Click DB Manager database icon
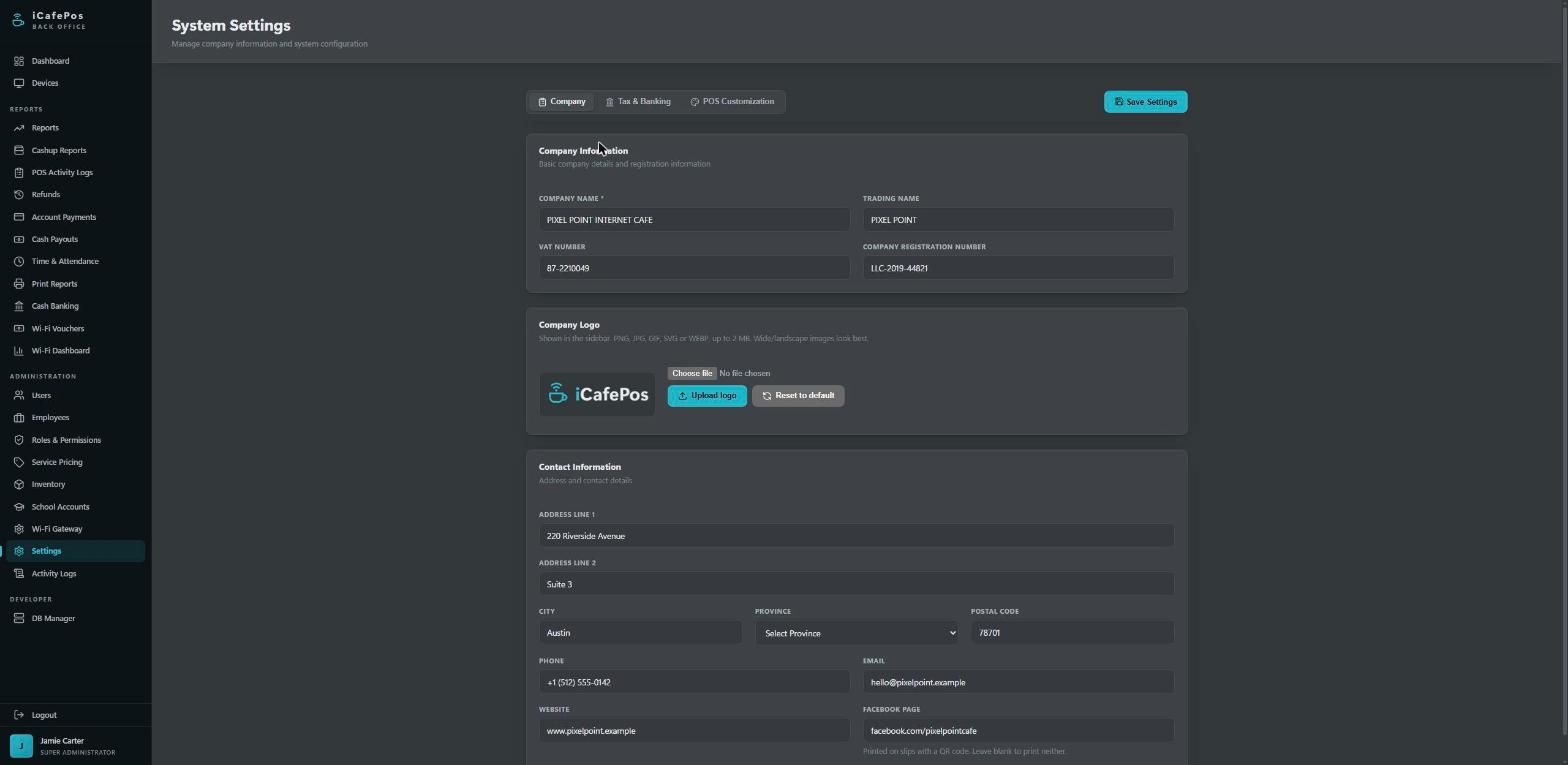The height and width of the screenshot is (765, 1568). pos(19,618)
